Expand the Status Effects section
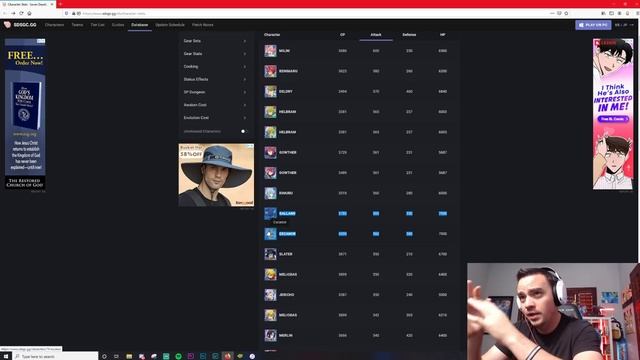 [x=215, y=79]
